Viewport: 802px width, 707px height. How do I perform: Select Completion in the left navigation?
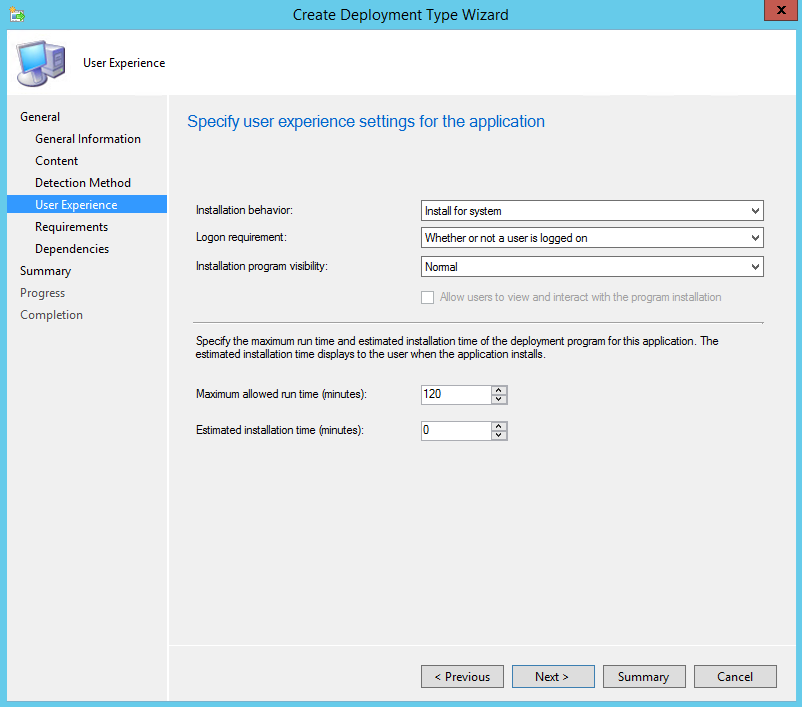point(51,315)
